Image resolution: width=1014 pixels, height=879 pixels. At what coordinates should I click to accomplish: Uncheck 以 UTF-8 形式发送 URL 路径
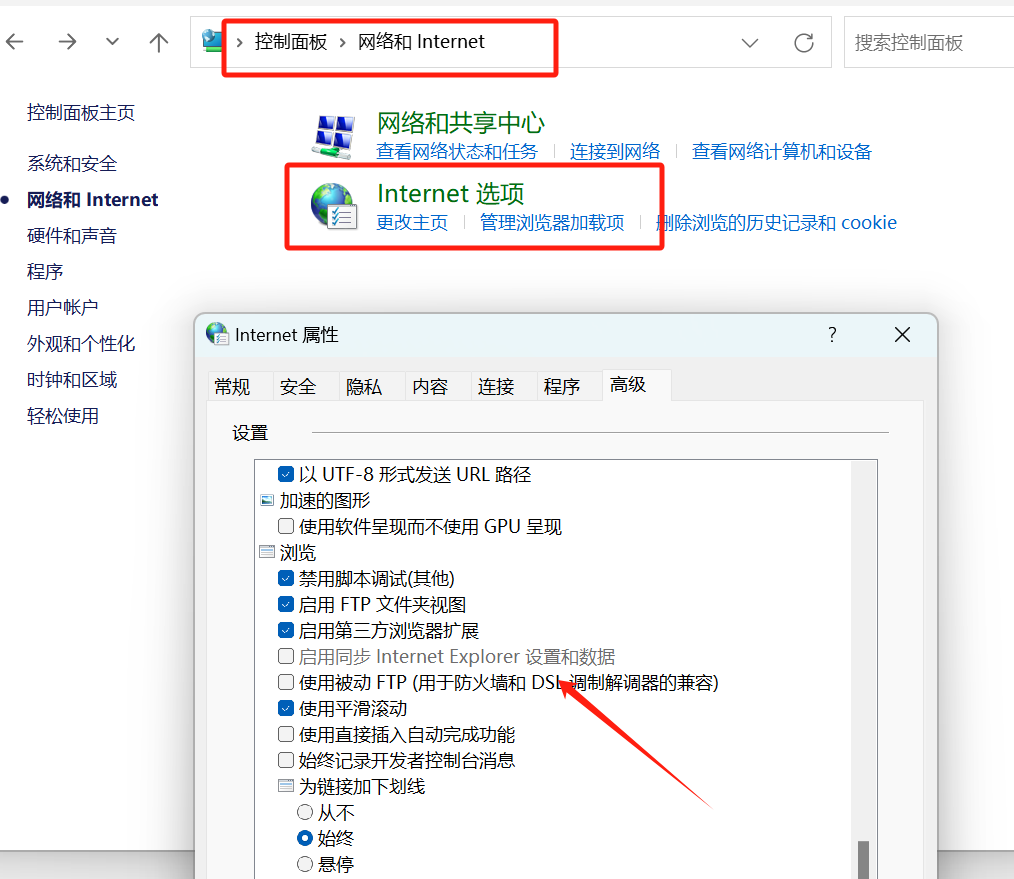coord(286,474)
